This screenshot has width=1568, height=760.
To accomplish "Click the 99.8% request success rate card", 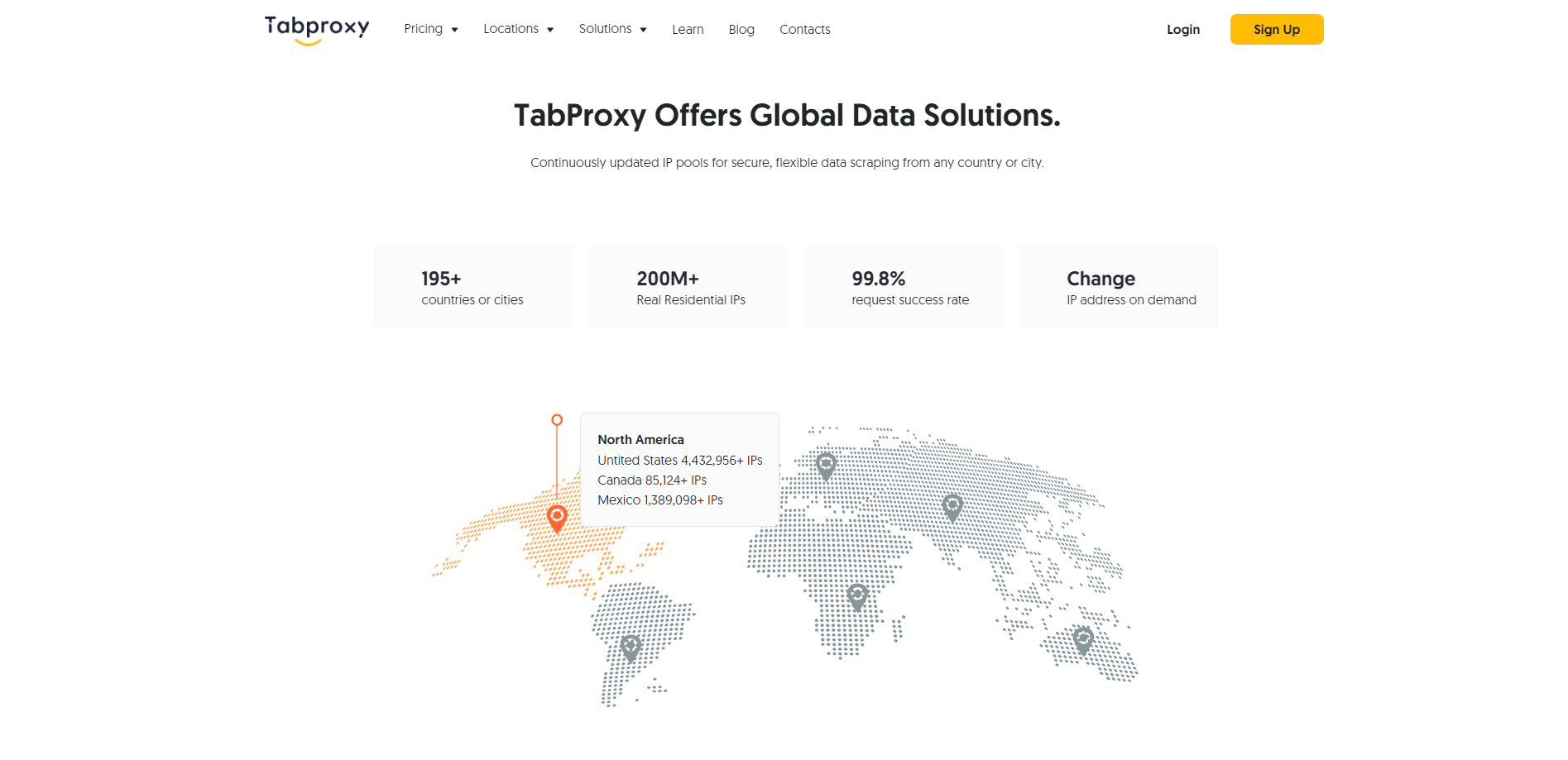I will tap(904, 286).
